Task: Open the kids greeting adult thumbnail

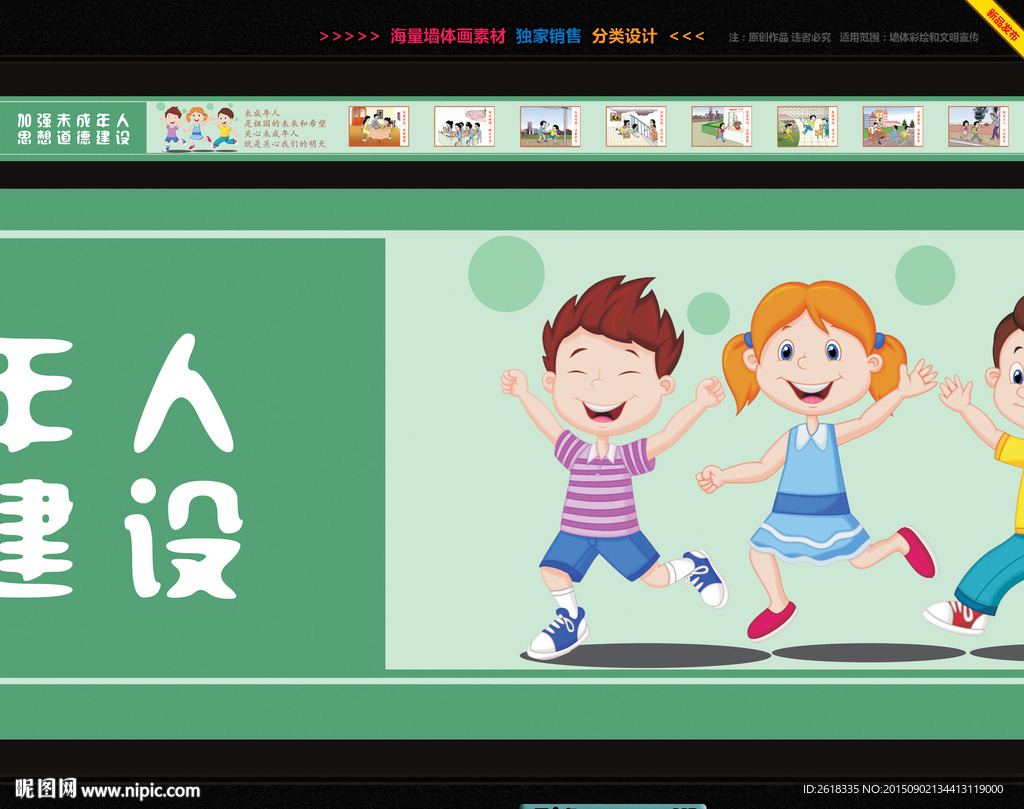Action: [x=978, y=127]
